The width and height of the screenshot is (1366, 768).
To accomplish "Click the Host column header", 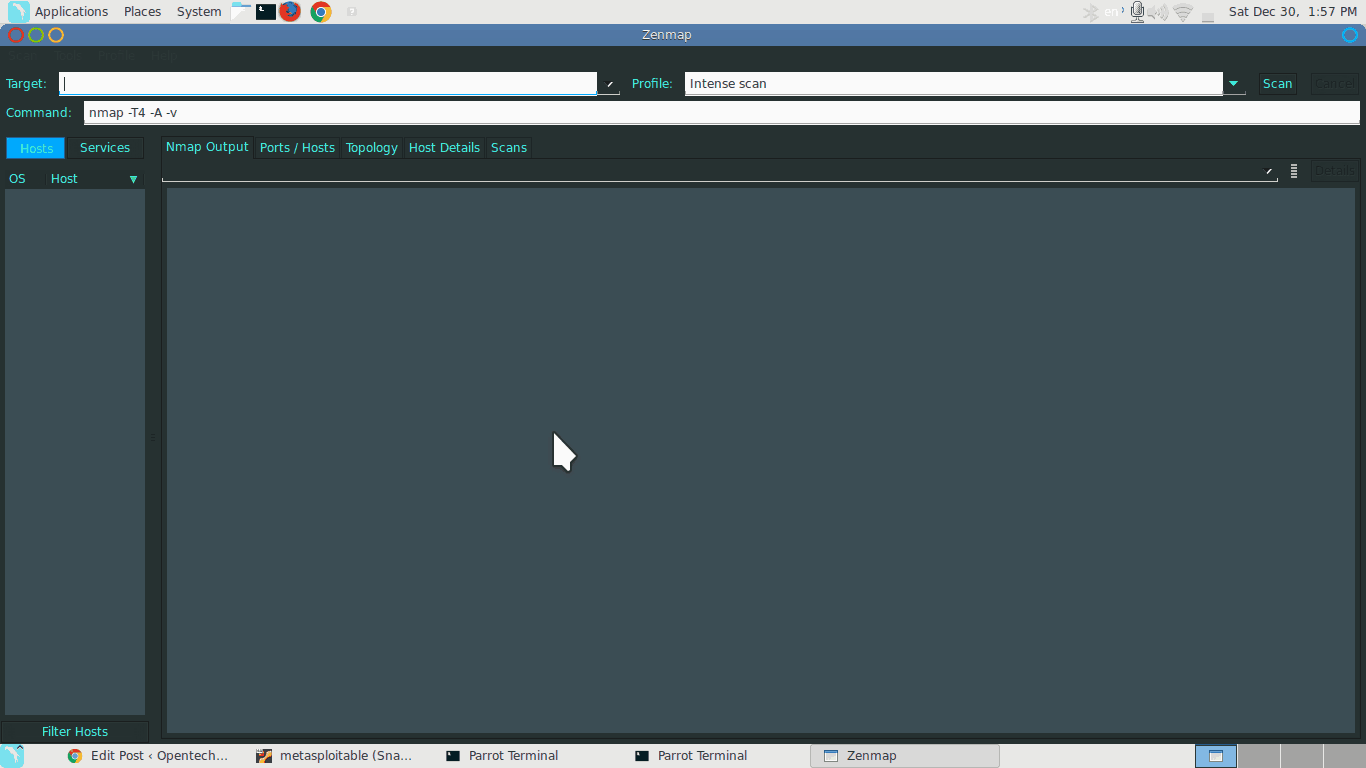I will pos(64,179).
